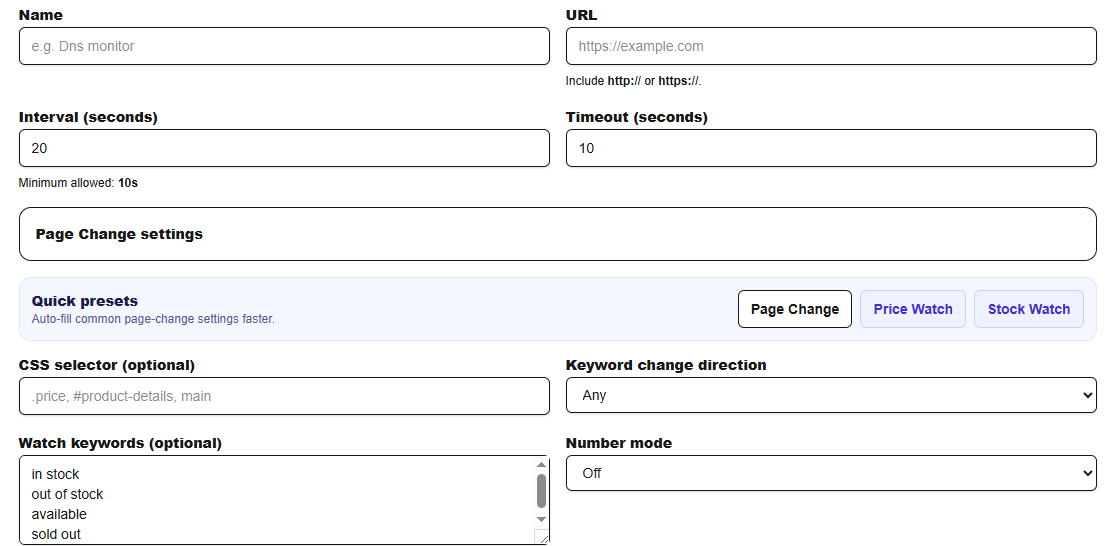Click the keywords box scroll down arrow
1114x546 pixels.
click(x=542, y=519)
